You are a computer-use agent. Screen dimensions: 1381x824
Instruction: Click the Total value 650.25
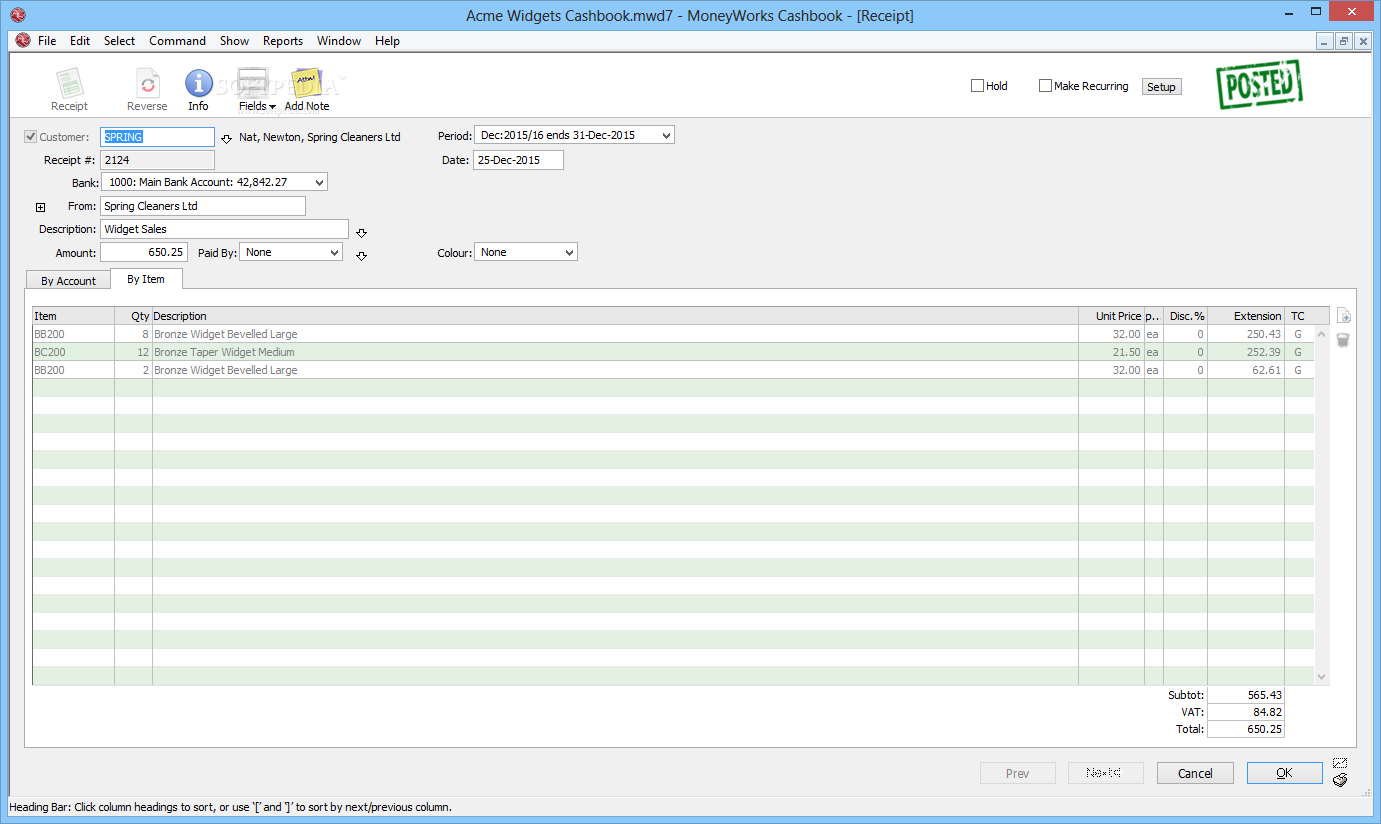click(x=1246, y=730)
